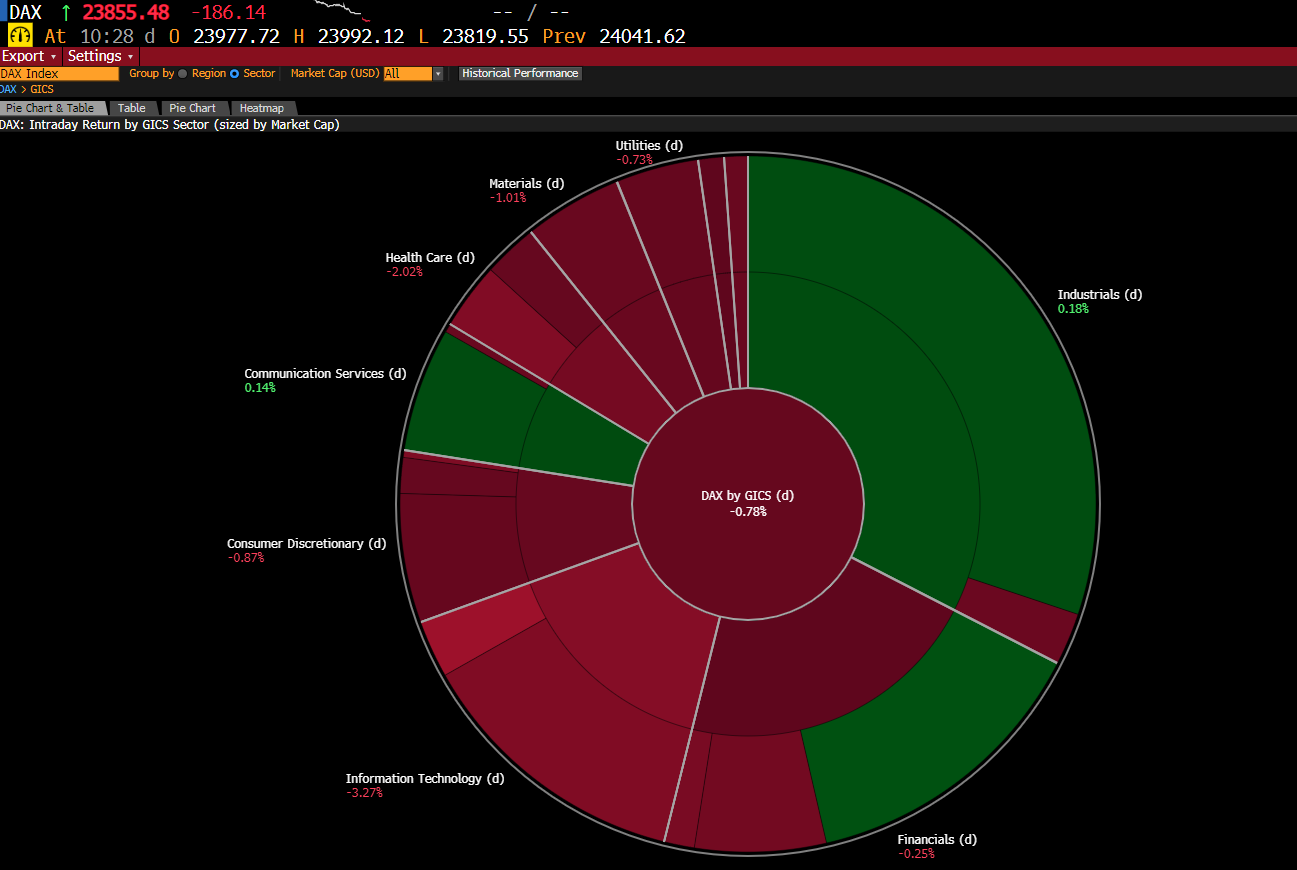Image resolution: width=1297 pixels, height=870 pixels.
Task: Click the Information Technology sector label
Action: point(425,779)
